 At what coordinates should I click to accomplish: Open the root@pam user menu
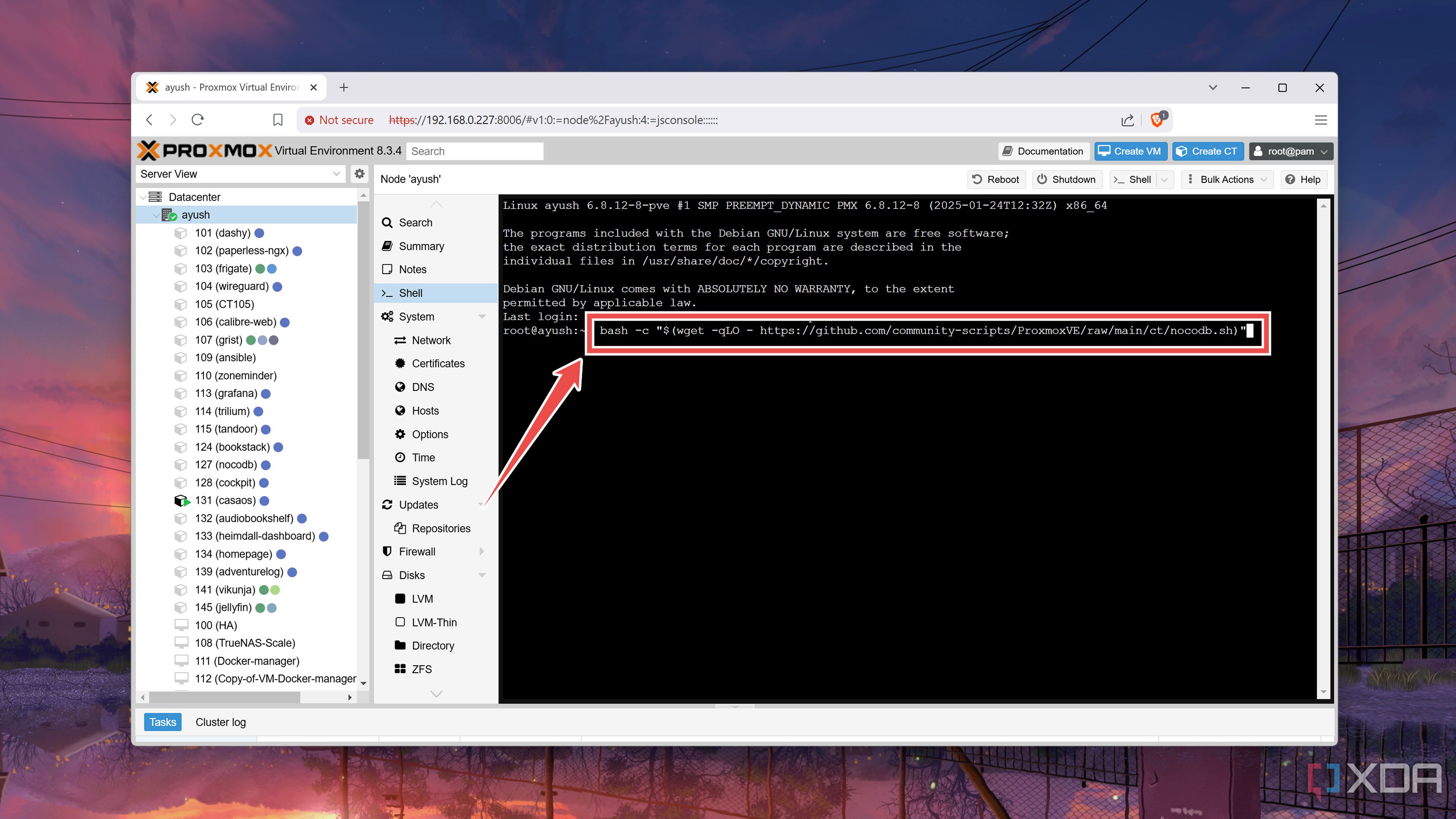tap(1291, 151)
